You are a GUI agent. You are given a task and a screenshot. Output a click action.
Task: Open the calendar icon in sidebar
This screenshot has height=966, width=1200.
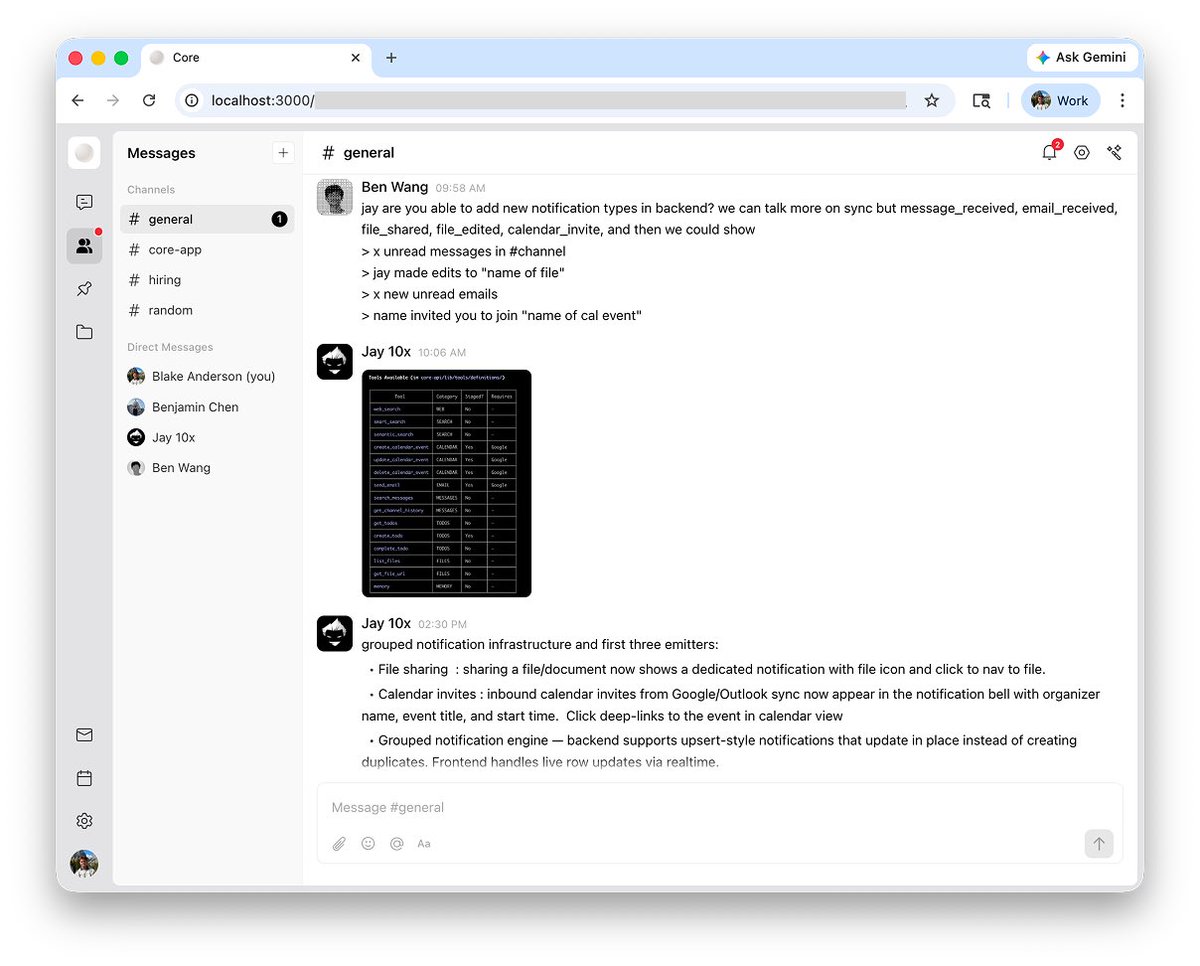pyautogui.click(x=84, y=778)
